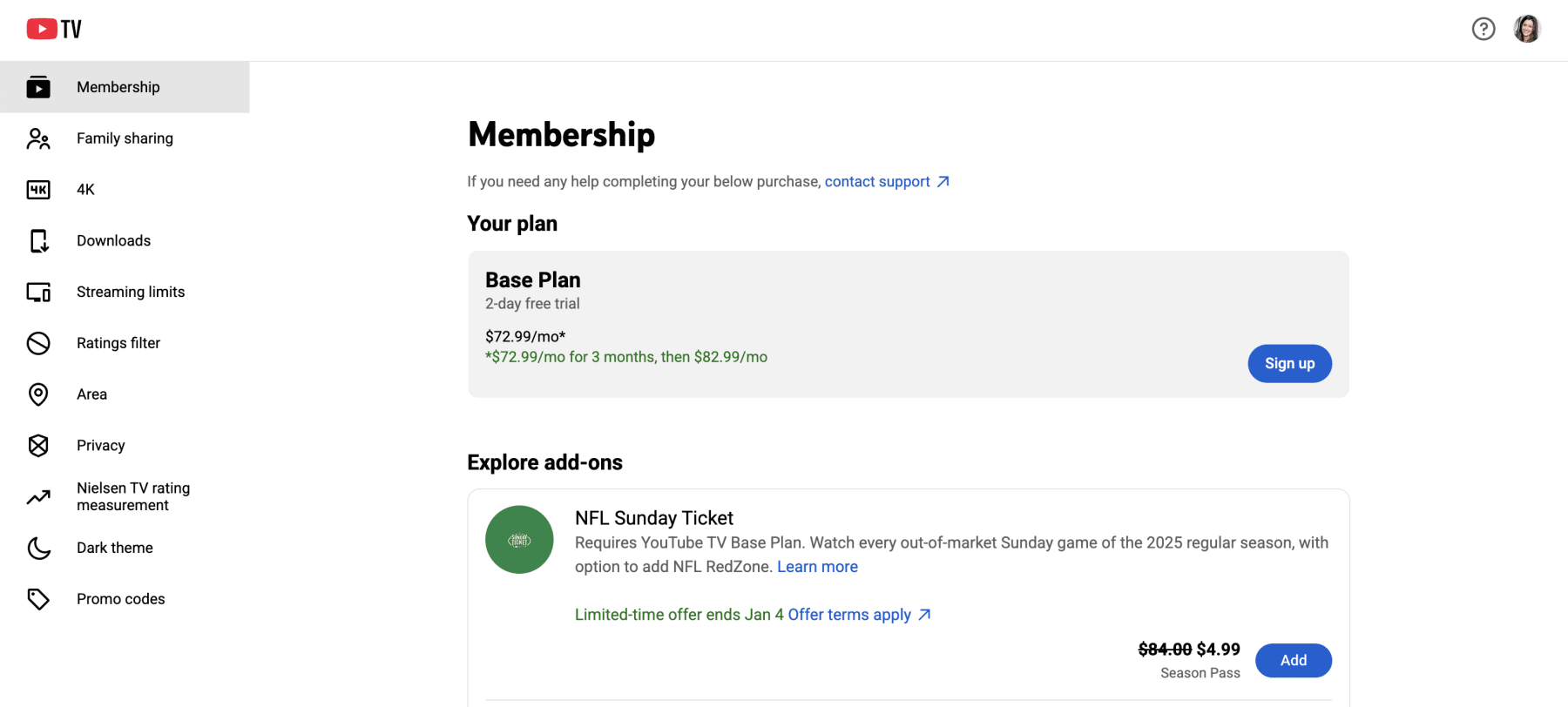
Task: Open the Offer terms apply link
Action: coord(849,615)
